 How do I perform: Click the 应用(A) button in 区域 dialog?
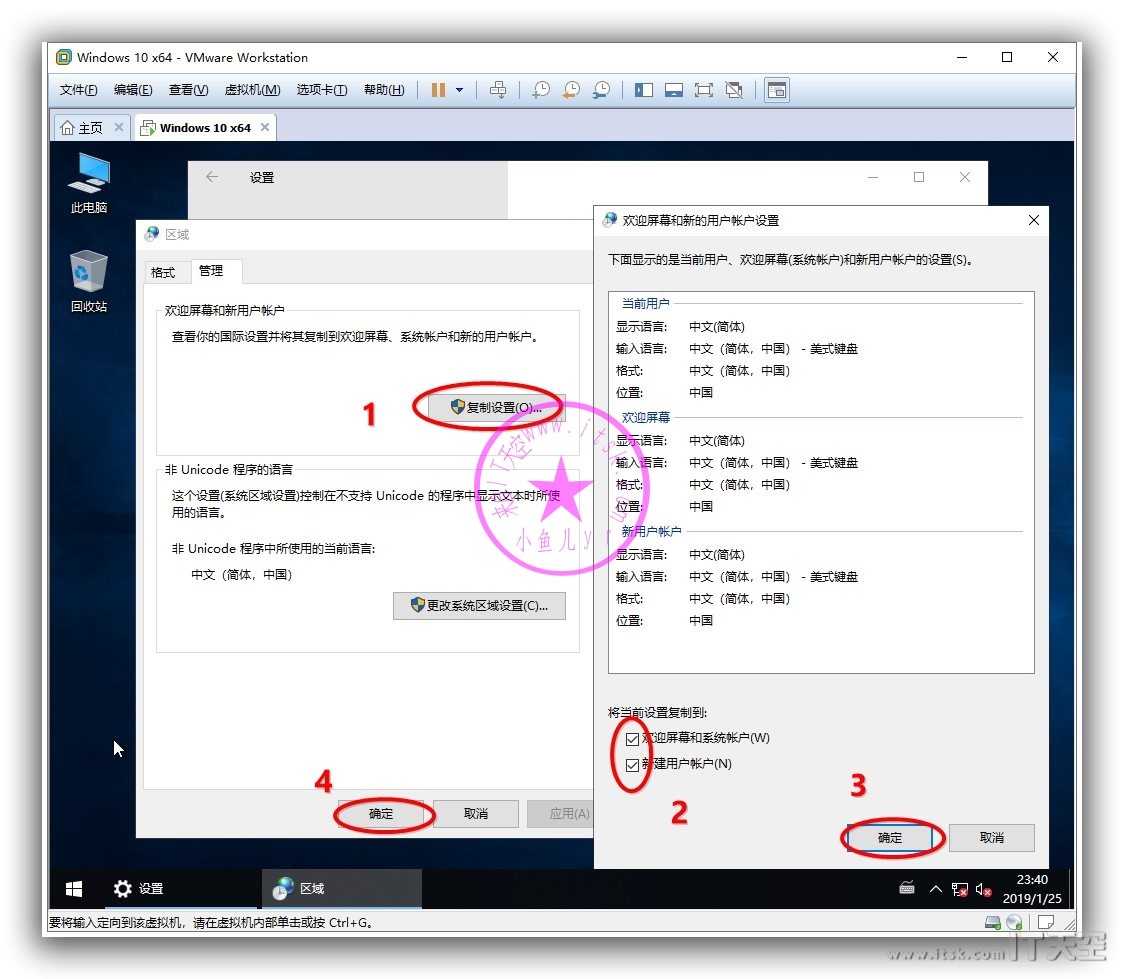[561, 814]
